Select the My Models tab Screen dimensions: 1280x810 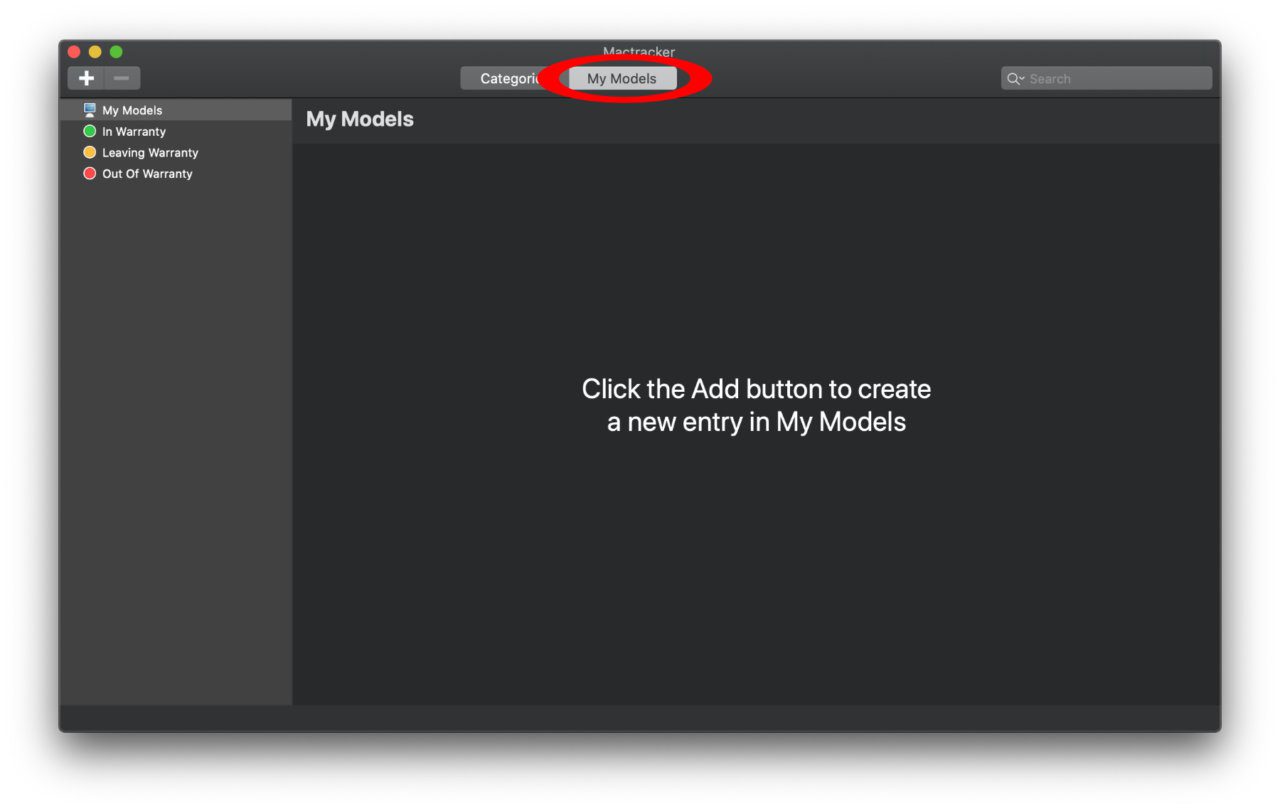point(622,78)
